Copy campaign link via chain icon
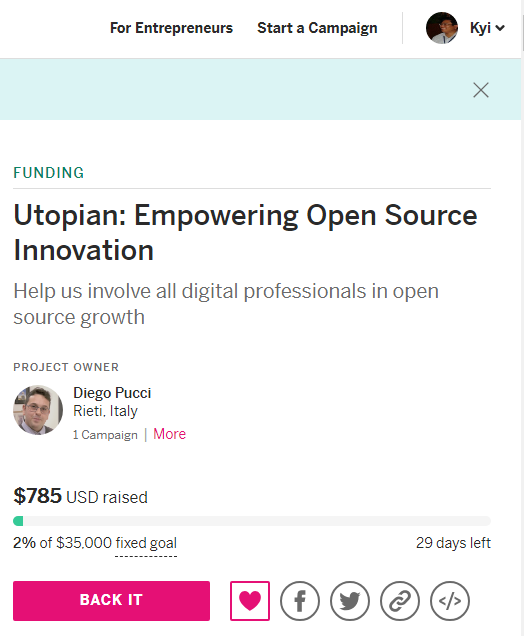The width and height of the screenshot is (524, 636). (400, 601)
